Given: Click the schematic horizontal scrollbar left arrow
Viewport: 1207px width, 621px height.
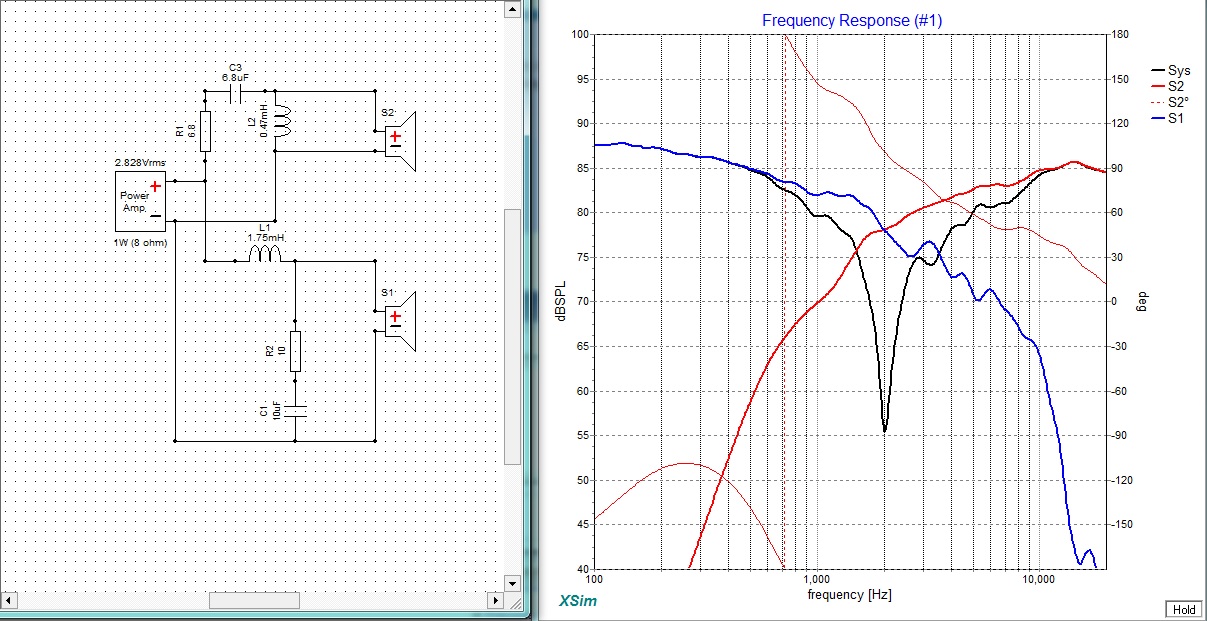Looking at the screenshot, I should coord(8,601).
